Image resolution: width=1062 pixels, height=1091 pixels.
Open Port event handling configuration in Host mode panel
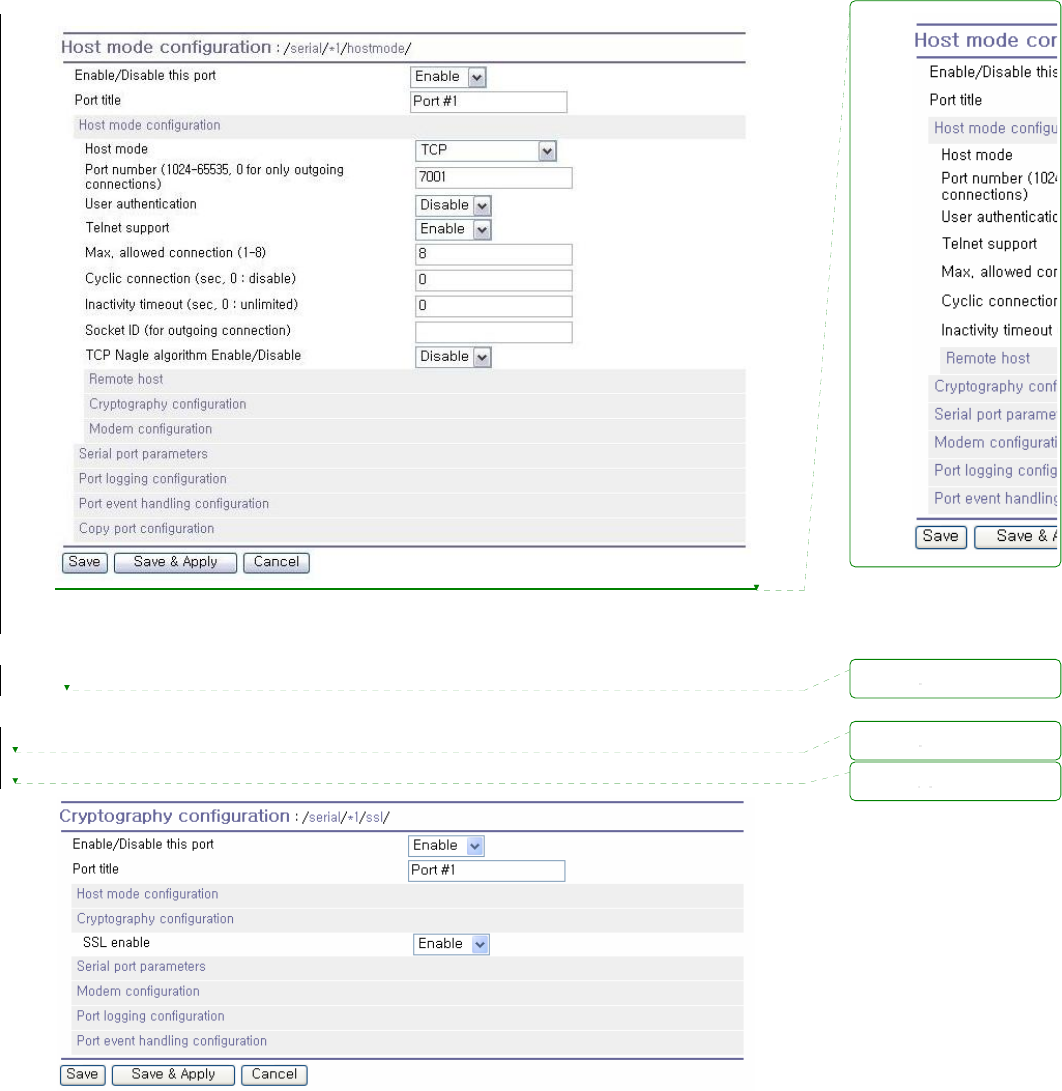point(173,504)
